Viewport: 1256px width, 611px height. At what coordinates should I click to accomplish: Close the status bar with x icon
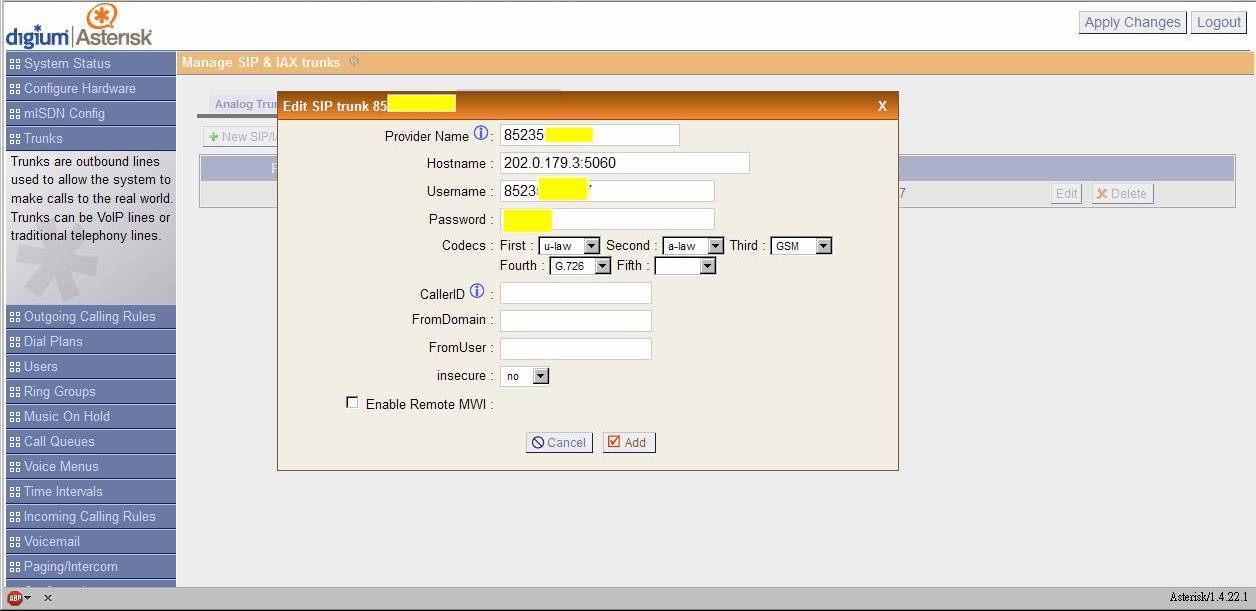click(48, 598)
